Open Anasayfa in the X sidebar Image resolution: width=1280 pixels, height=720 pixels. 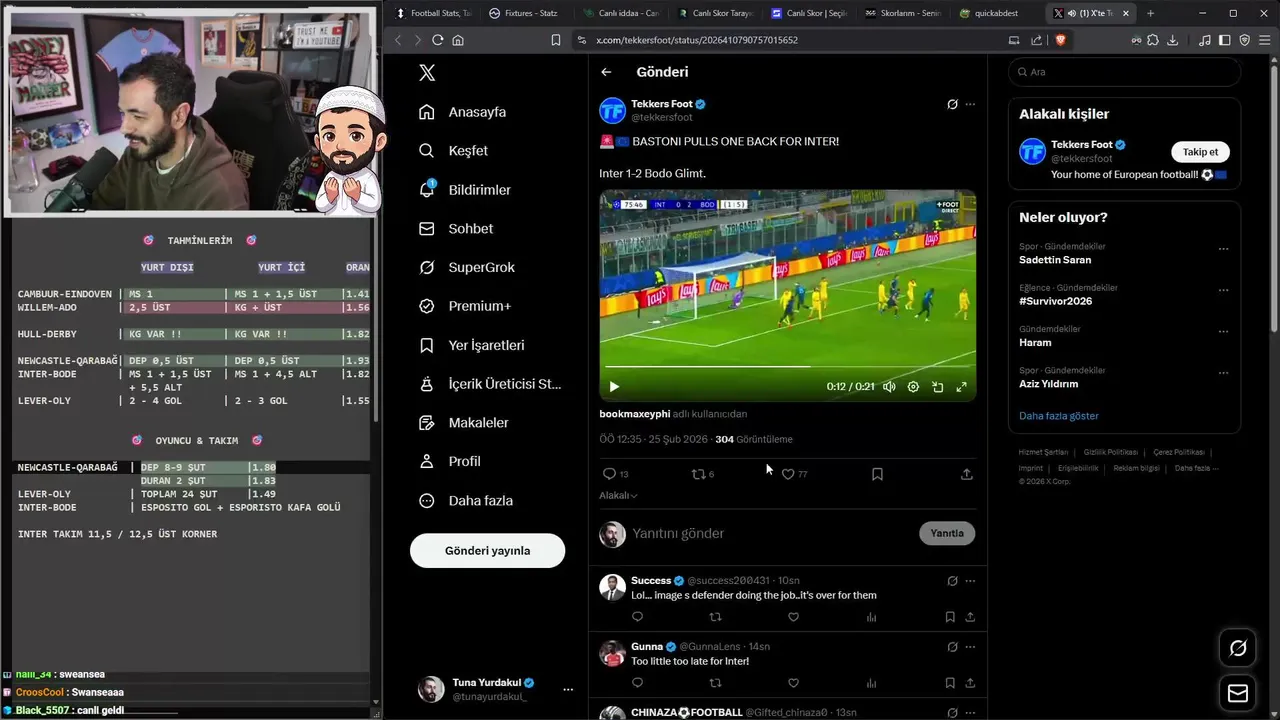click(x=463, y=112)
